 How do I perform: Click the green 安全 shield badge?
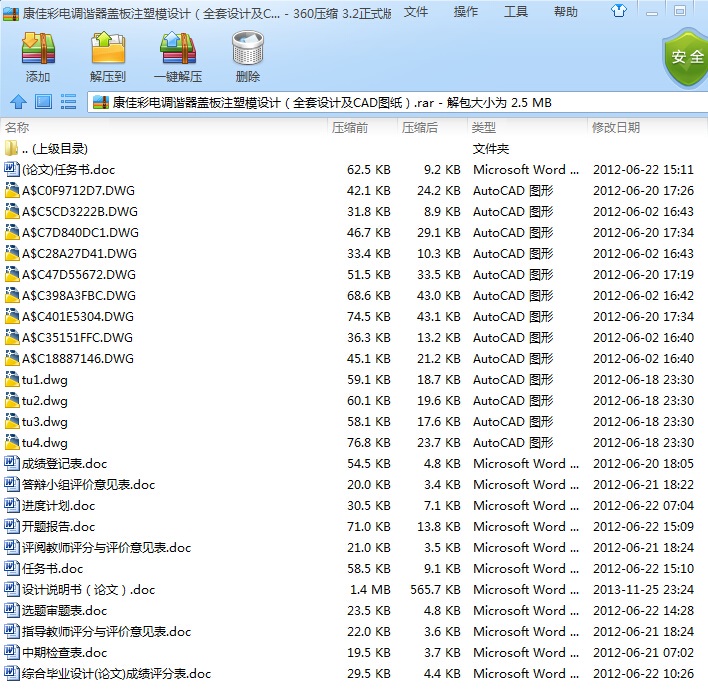(685, 57)
